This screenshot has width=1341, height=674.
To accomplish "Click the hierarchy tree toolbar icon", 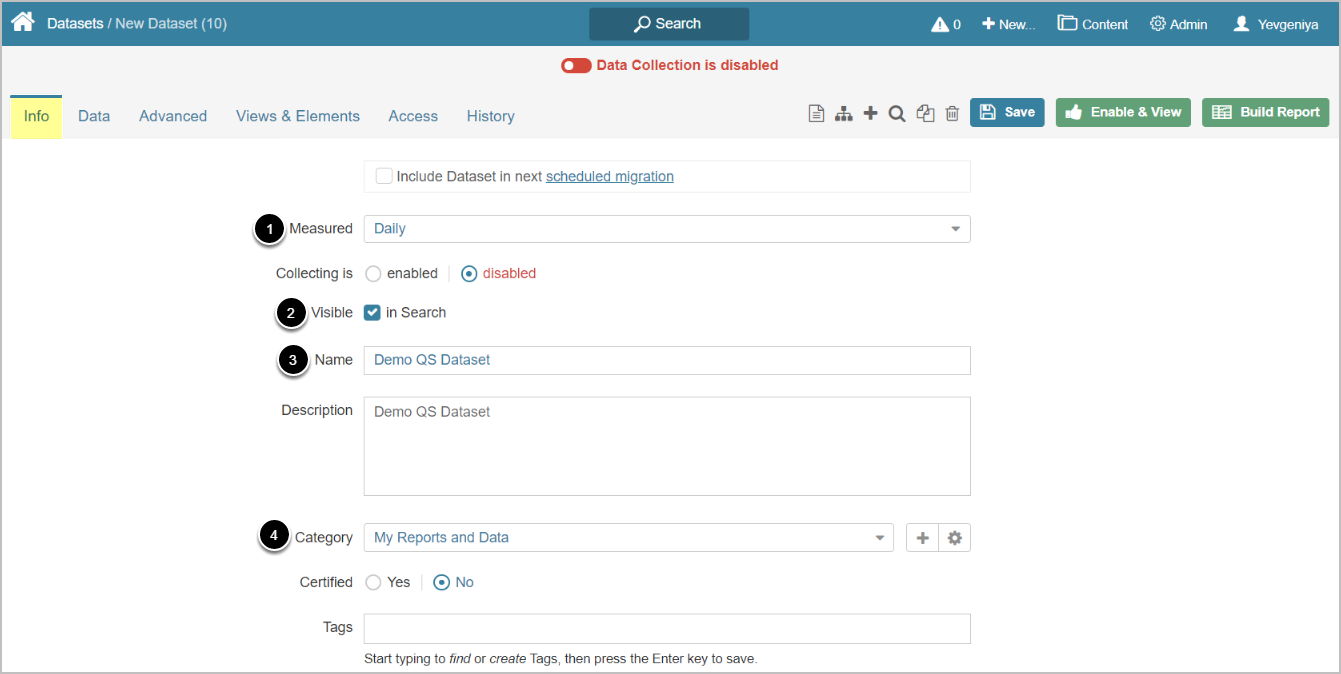I will click(x=844, y=114).
